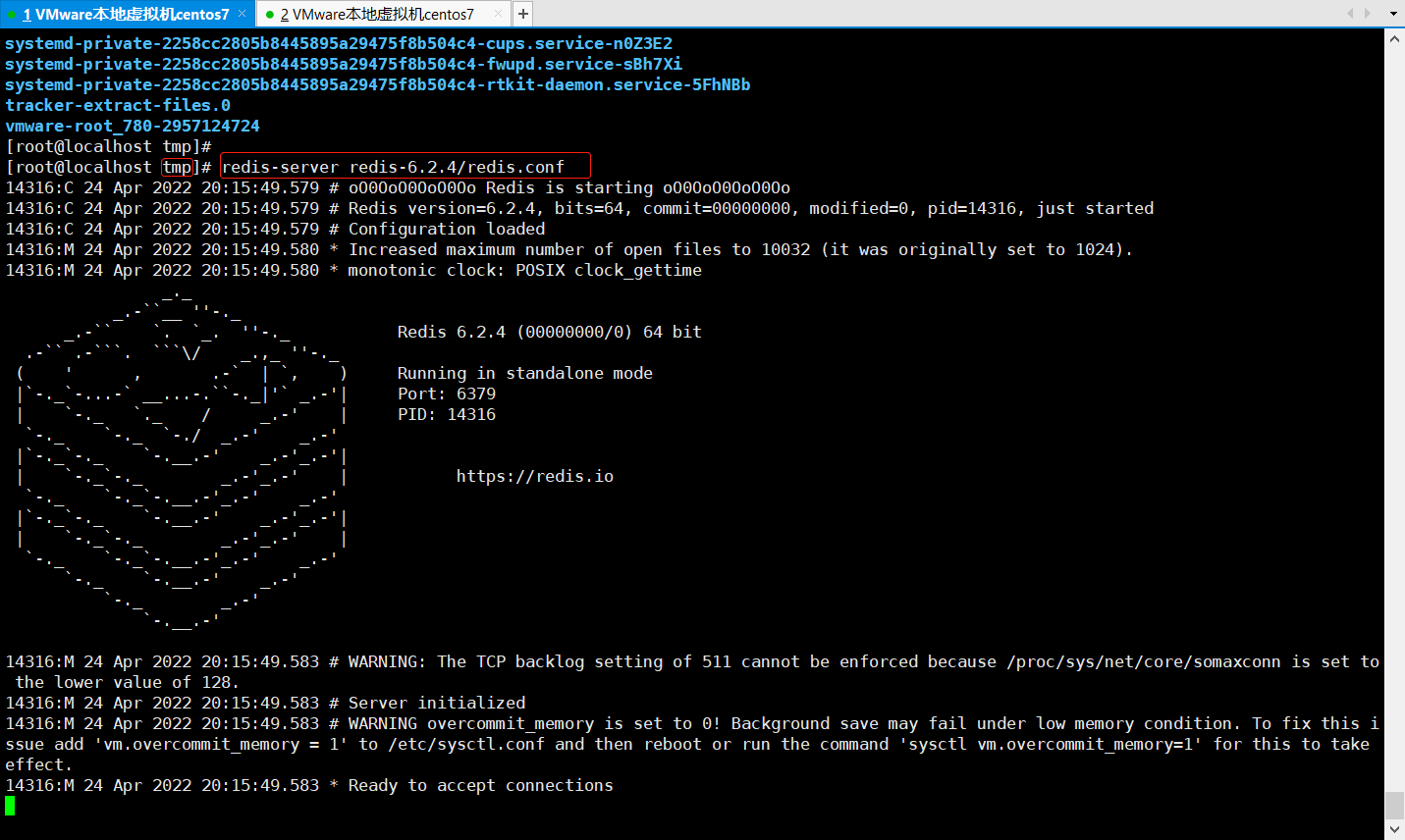Click the TCP backlog WARNING line

(692, 672)
